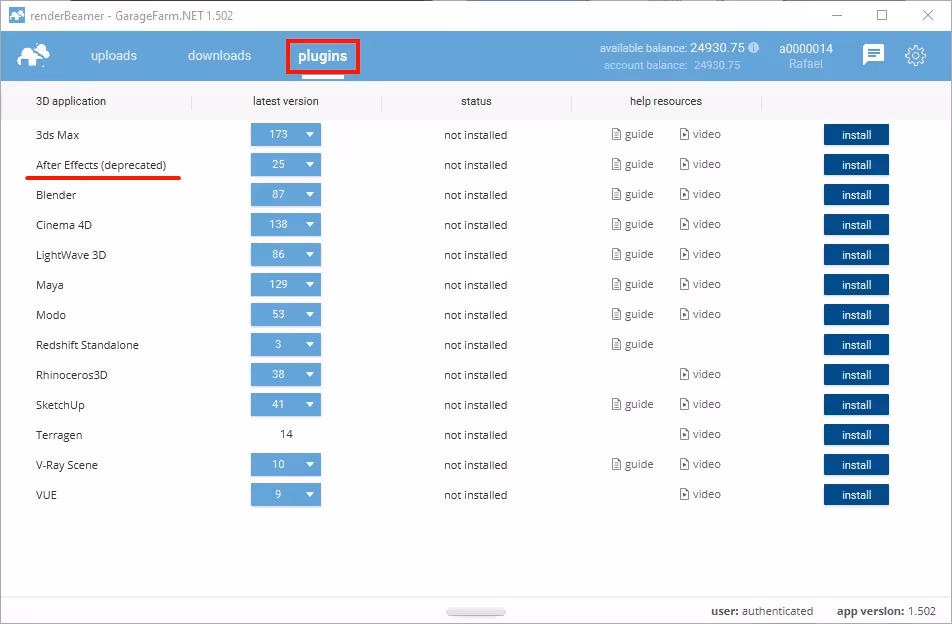This screenshot has width=952, height=624.
Task: Install the SketchUp plugin
Action: (856, 405)
